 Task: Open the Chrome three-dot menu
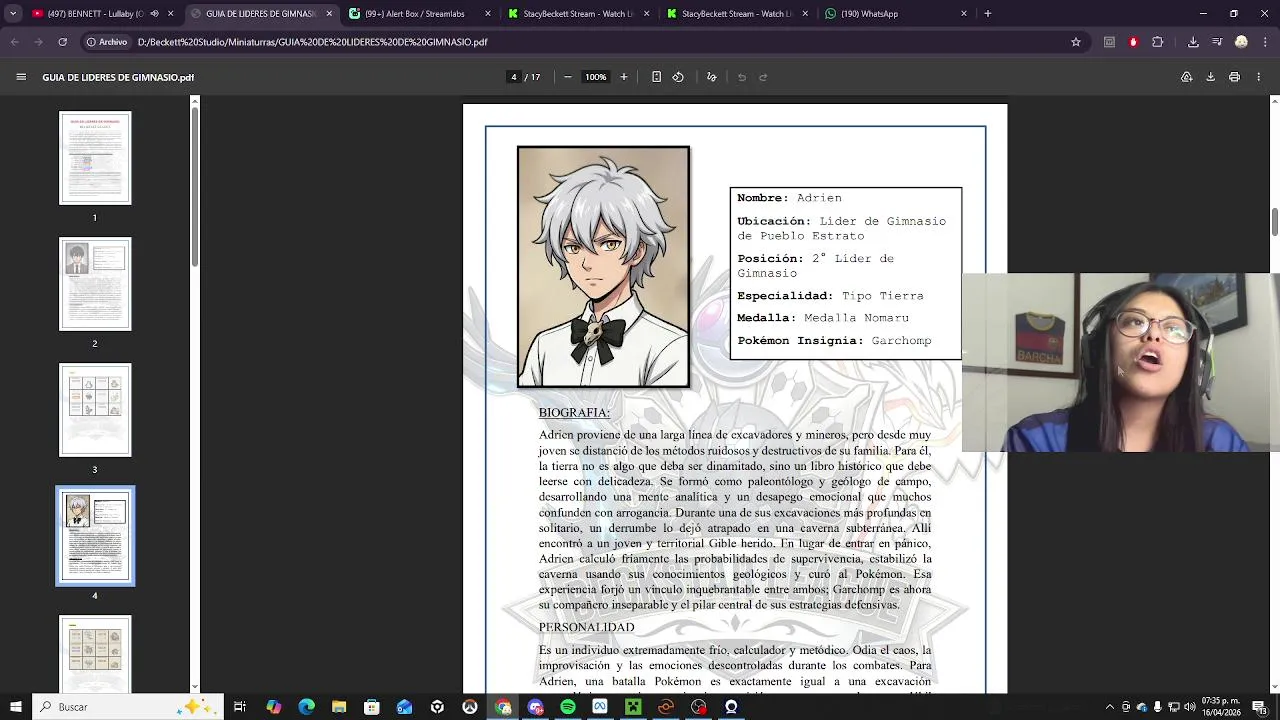click(1264, 42)
